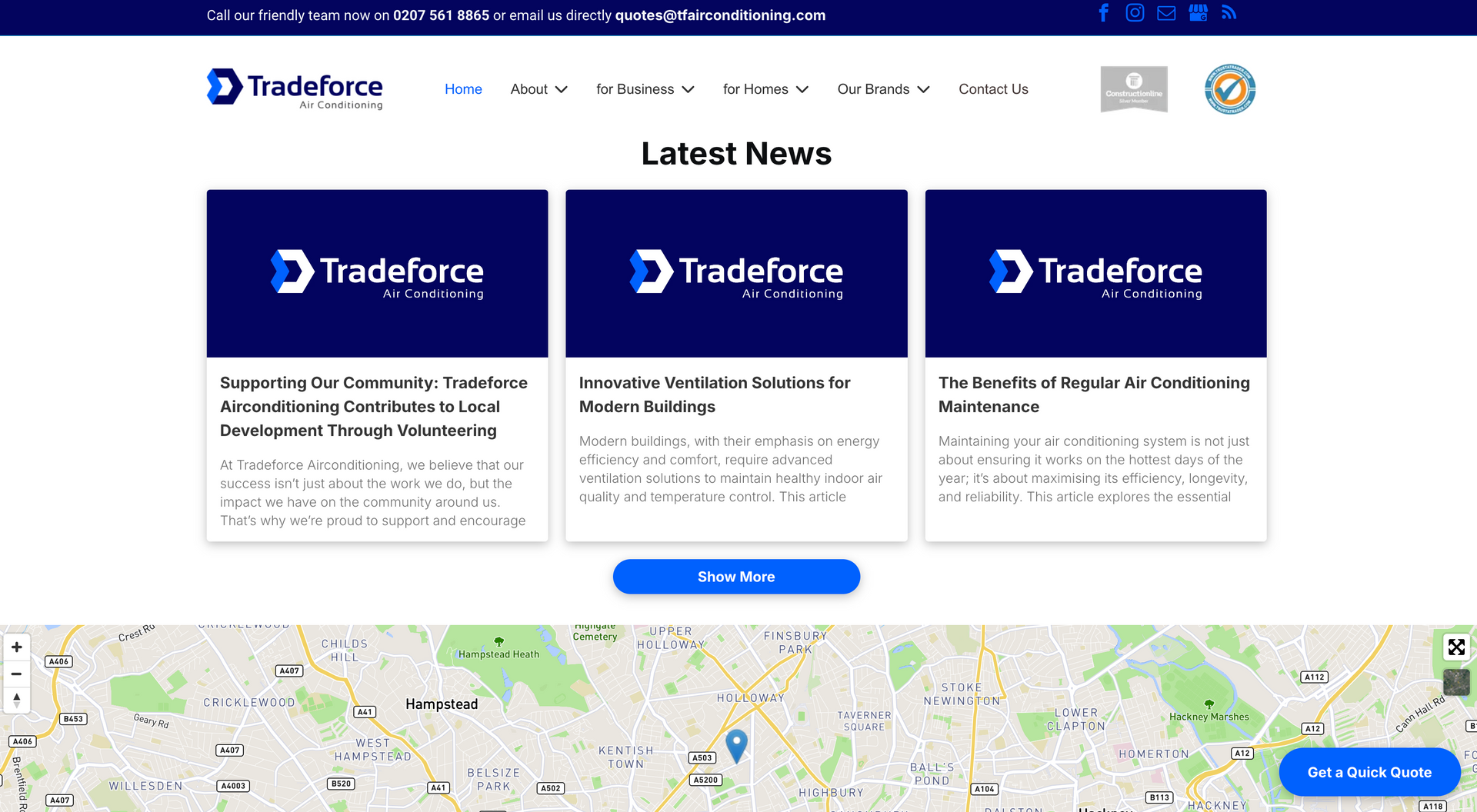
Task: Click the Homerton map label
Action: (x=1153, y=754)
